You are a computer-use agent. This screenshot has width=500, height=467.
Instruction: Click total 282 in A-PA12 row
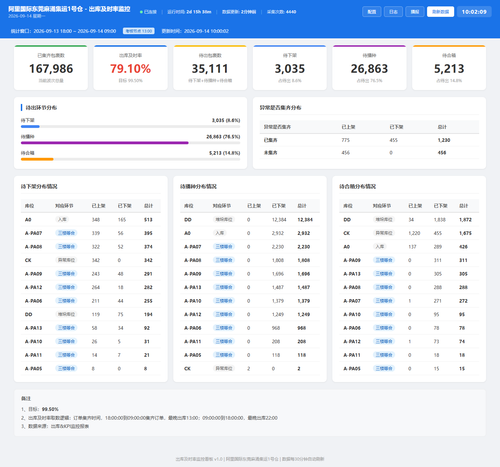pyautogui.click(x=148, y=287)
